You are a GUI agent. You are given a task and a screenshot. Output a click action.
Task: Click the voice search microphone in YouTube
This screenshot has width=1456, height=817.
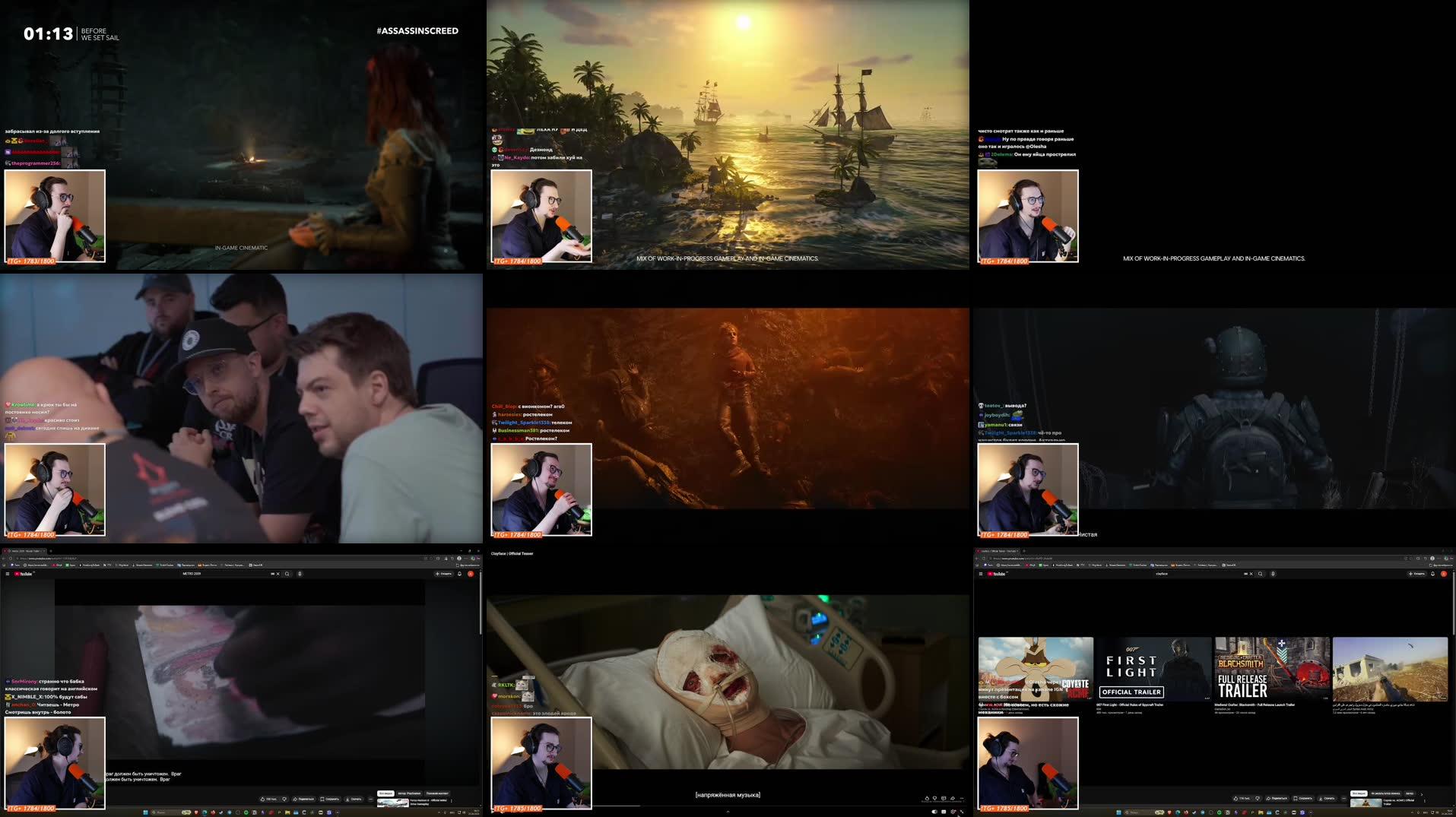pyautogui.click(x=300, y=575)
